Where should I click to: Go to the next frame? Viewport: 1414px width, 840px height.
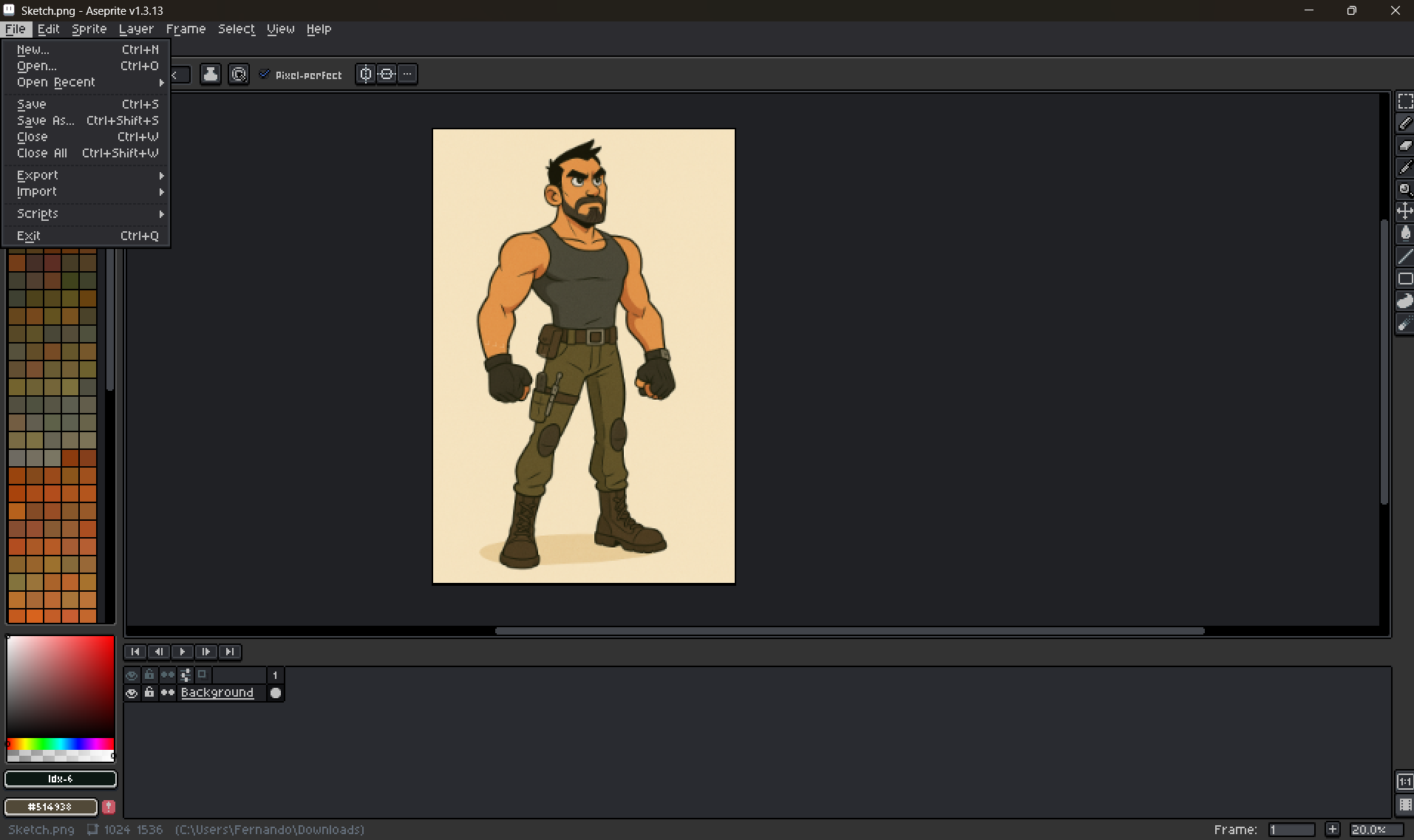click(206, 652)
